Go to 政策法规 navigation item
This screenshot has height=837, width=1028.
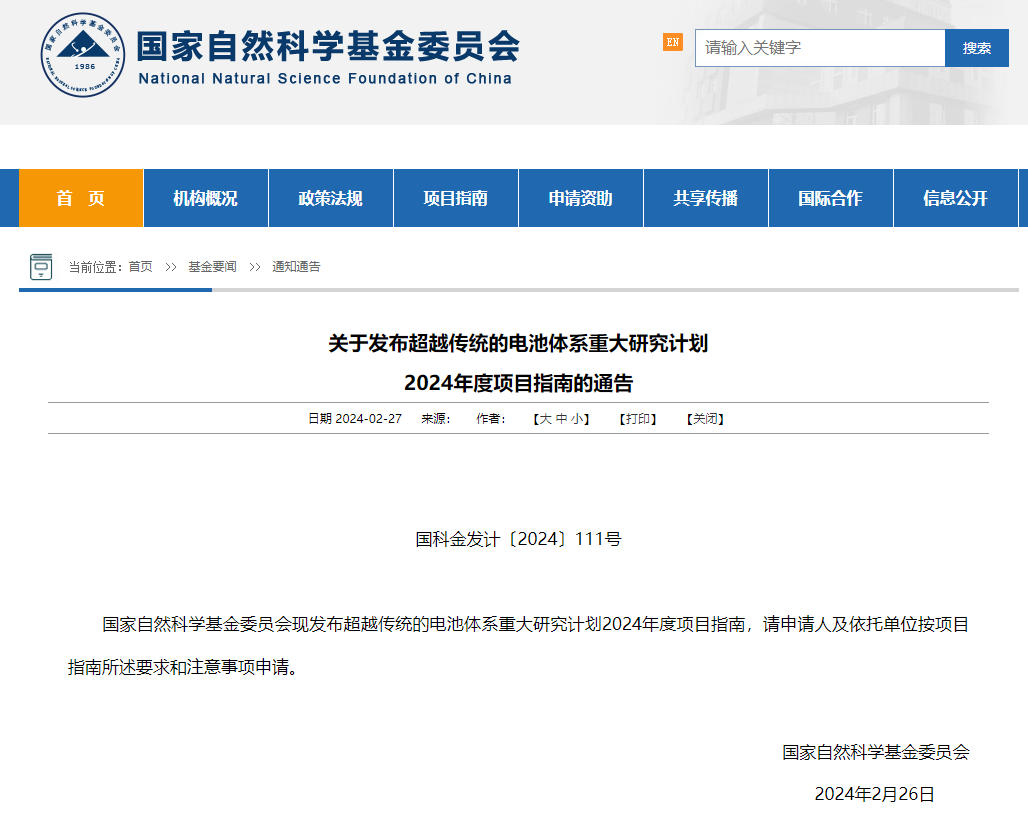[x=330, y=198]
